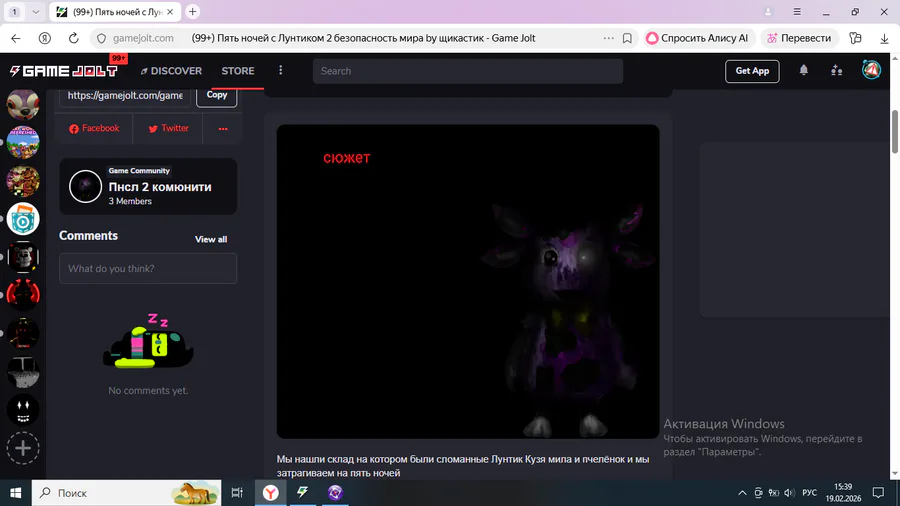Click the add community plus button
Viewport: 900px width, 506px height.
23,448
